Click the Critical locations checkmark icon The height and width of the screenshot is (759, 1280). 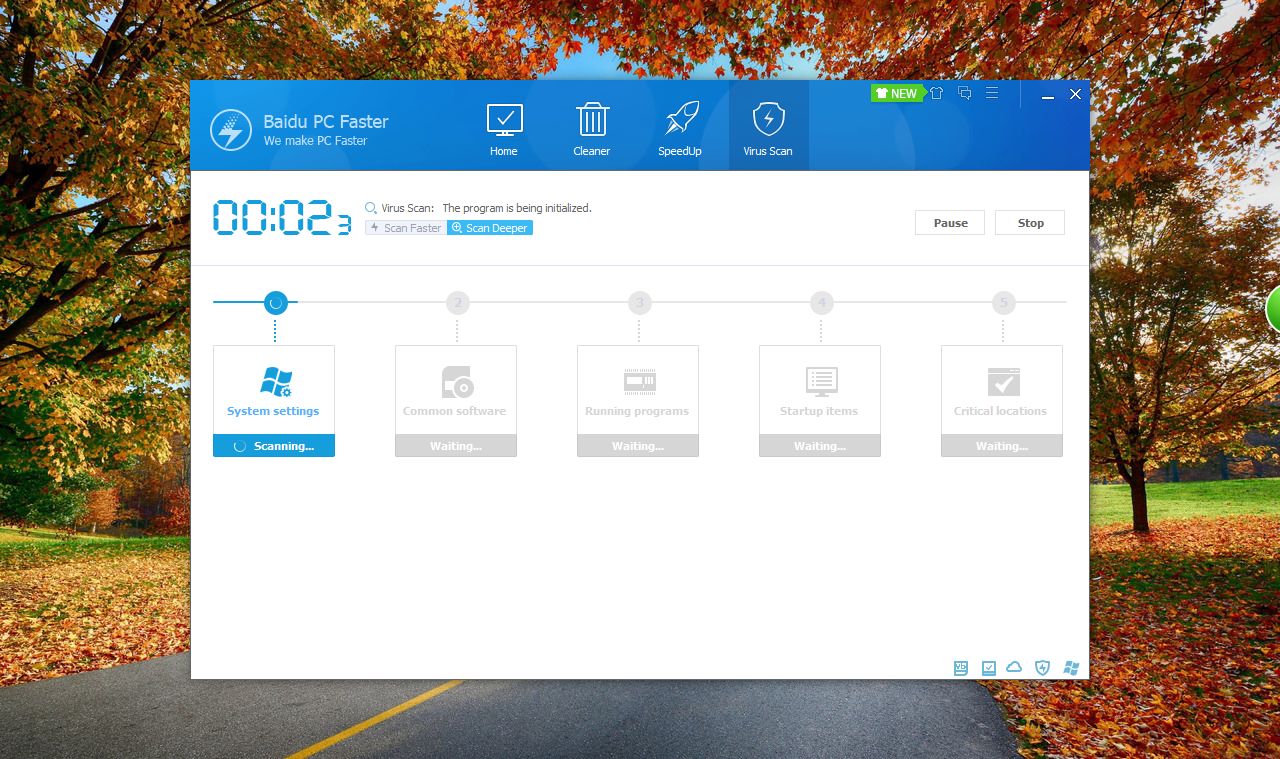pyautogui.click(x=1003, y=382)
